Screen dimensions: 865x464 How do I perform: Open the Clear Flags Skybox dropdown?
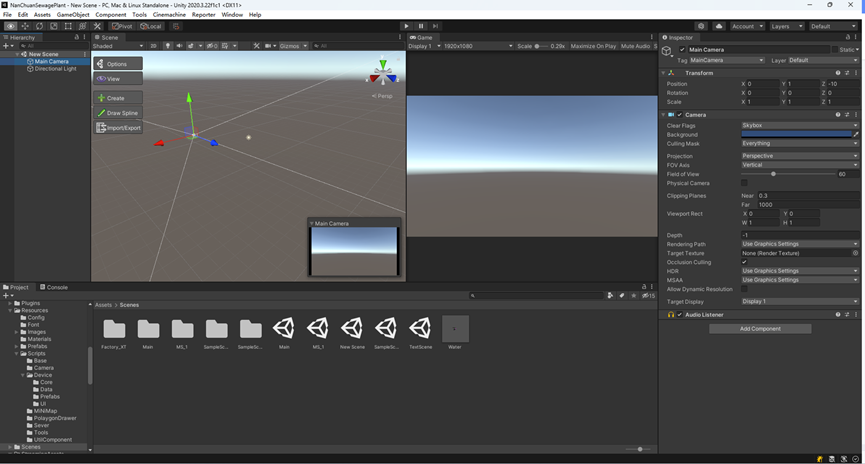pos(799,125)
